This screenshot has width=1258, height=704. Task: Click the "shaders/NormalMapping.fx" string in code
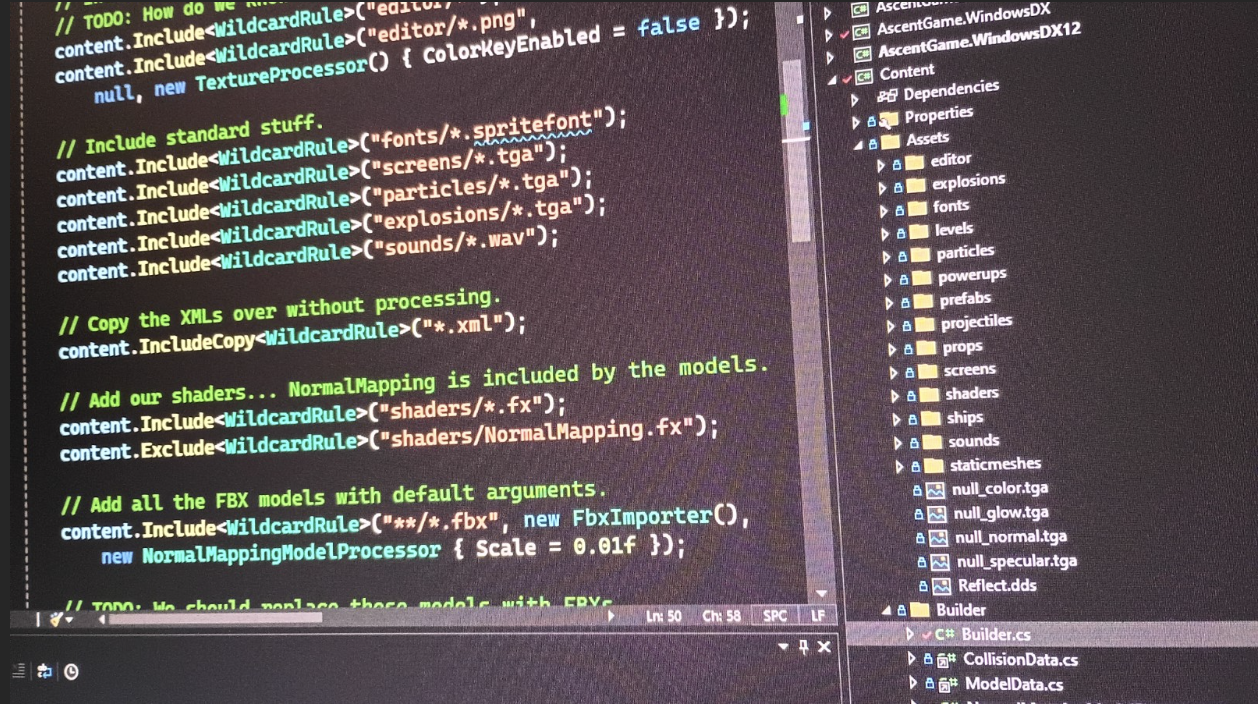(537, 434)
